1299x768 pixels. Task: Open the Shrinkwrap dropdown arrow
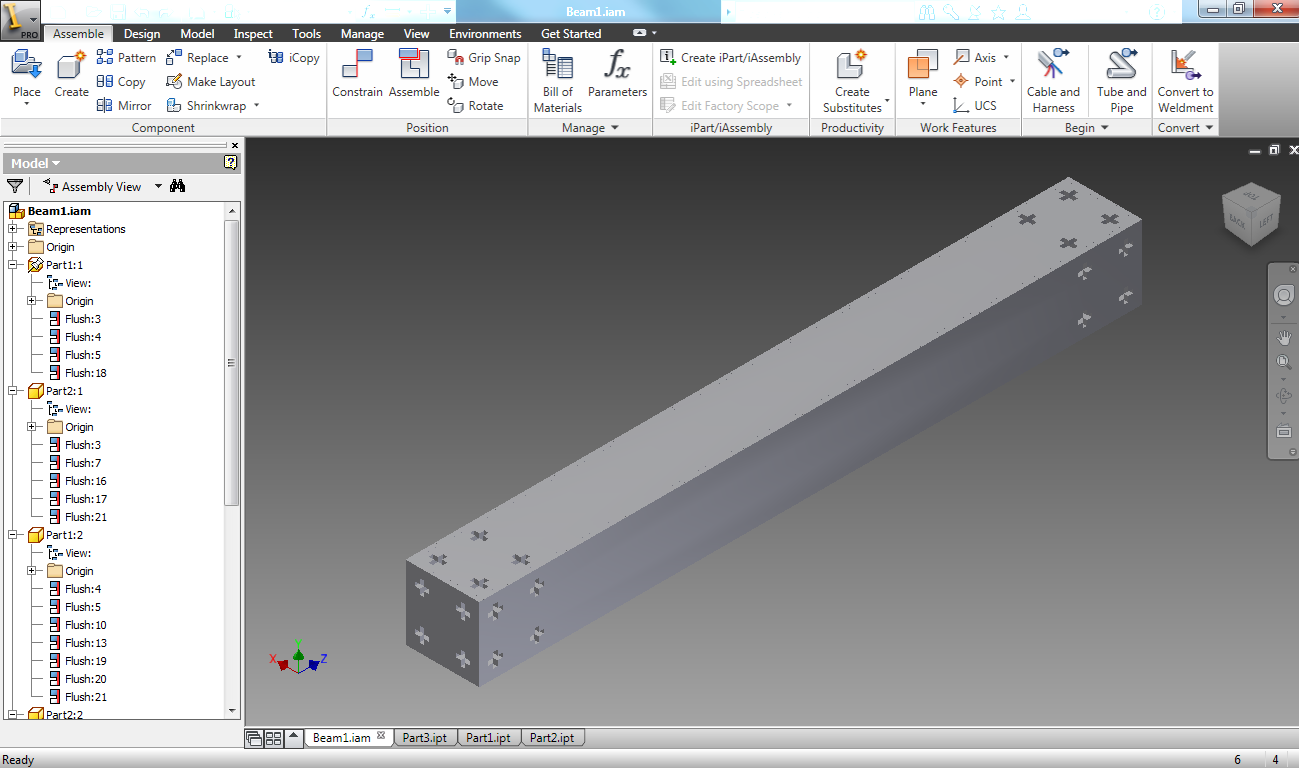[x=256, y=106]
